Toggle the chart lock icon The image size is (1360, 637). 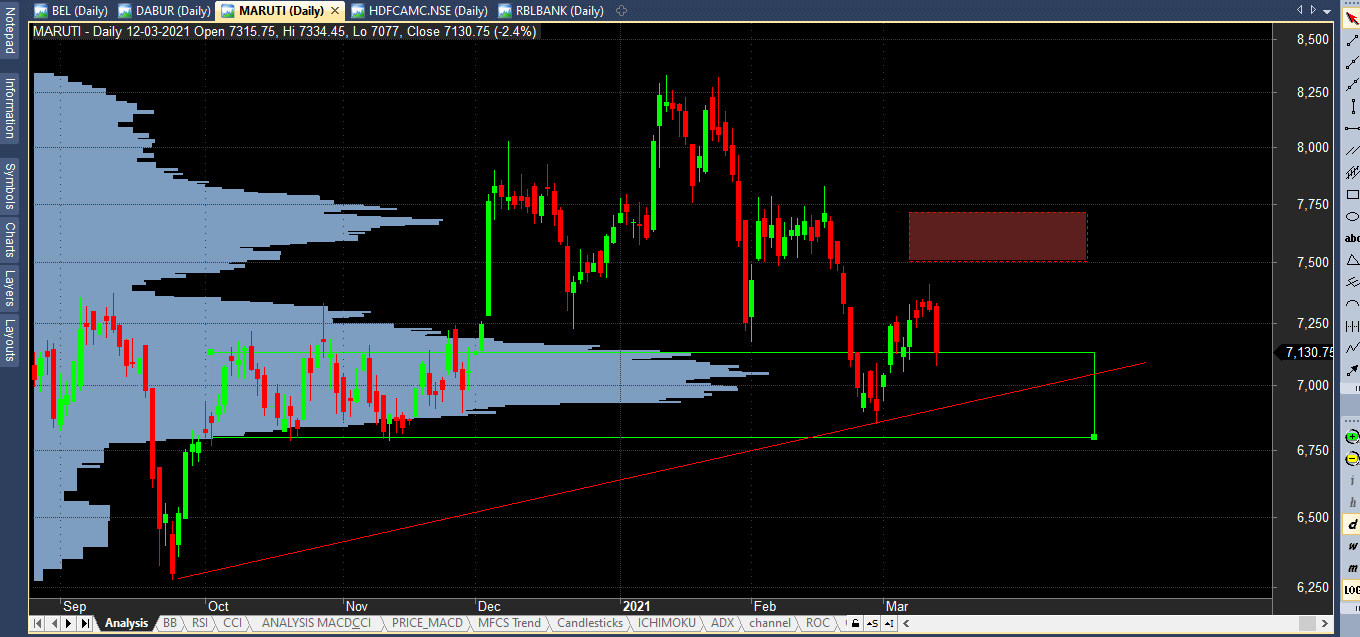pyautogui.click(x=857, y=623)
